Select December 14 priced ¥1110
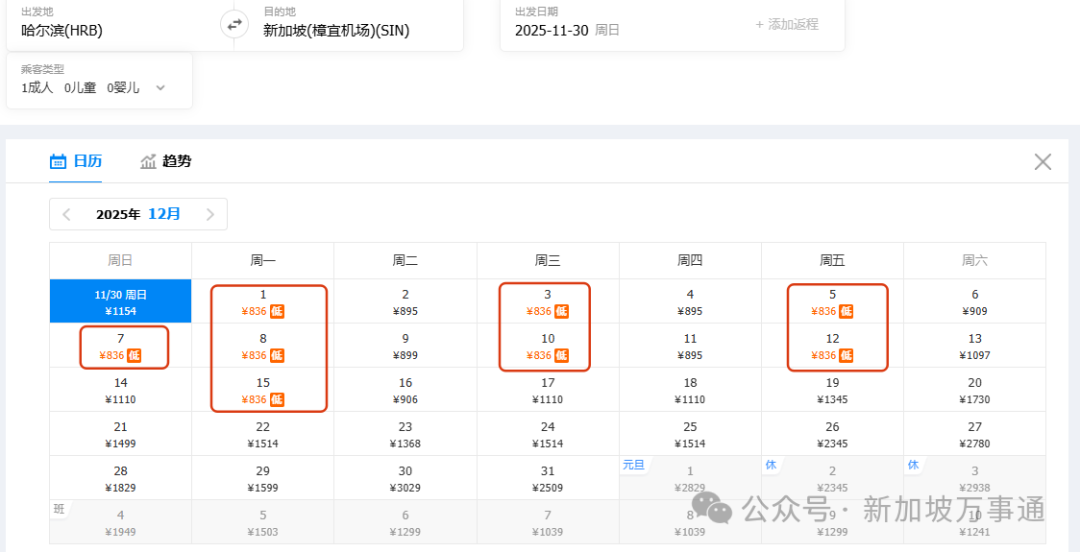Screen dimensions: 1080x552 click(x=121, y=389)
